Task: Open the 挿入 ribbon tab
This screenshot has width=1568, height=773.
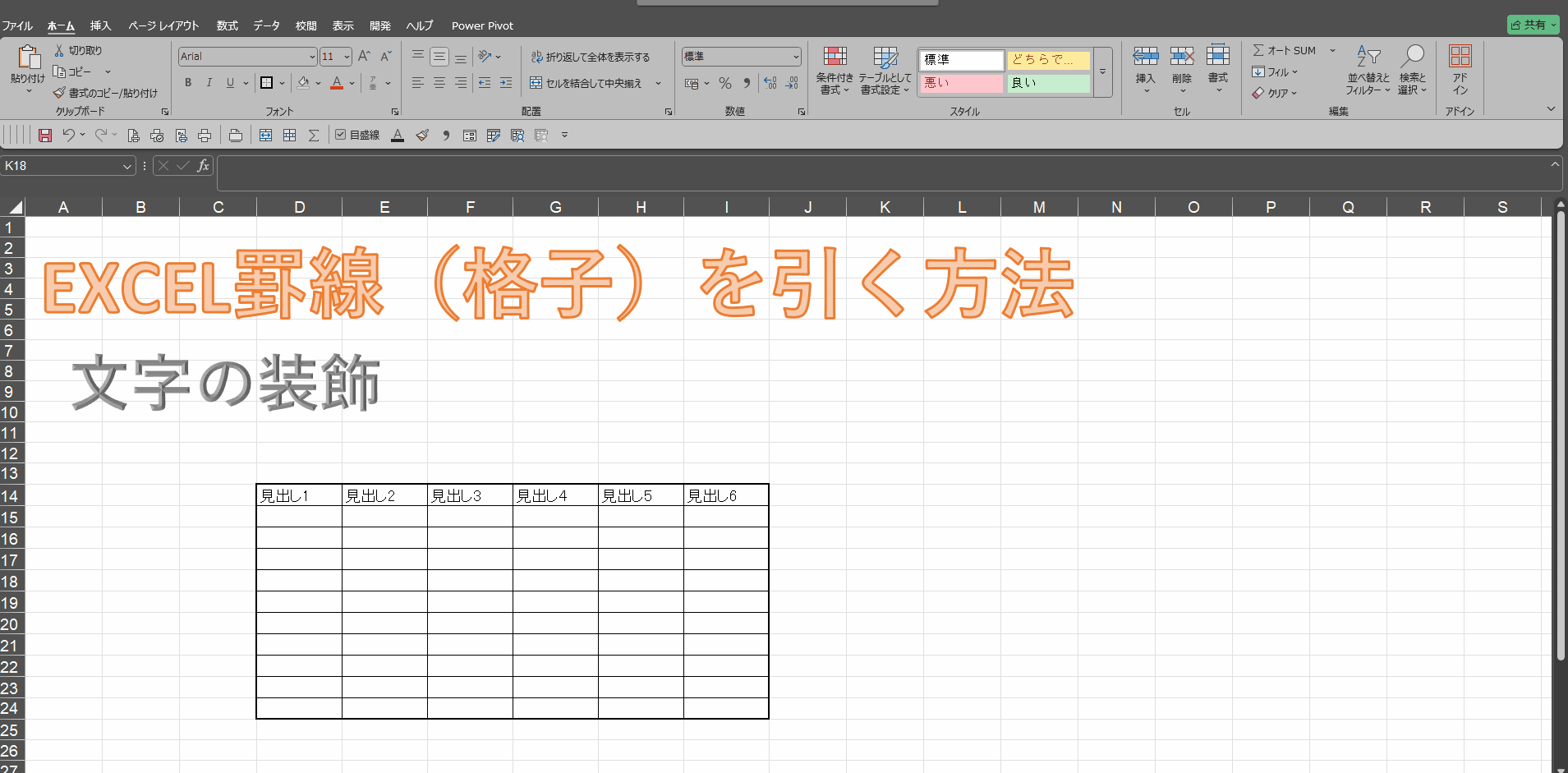Action: pyautogui.click(x=100, y=25)
